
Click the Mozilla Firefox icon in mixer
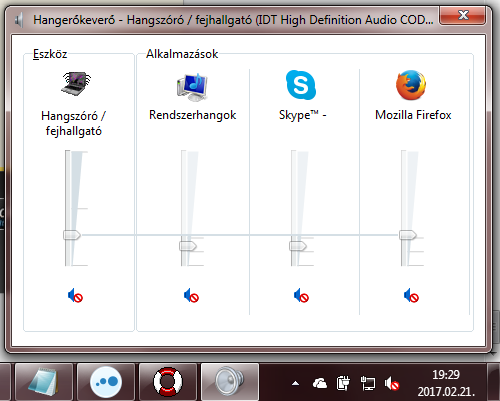pyautogui.click(x=411, y=85)
